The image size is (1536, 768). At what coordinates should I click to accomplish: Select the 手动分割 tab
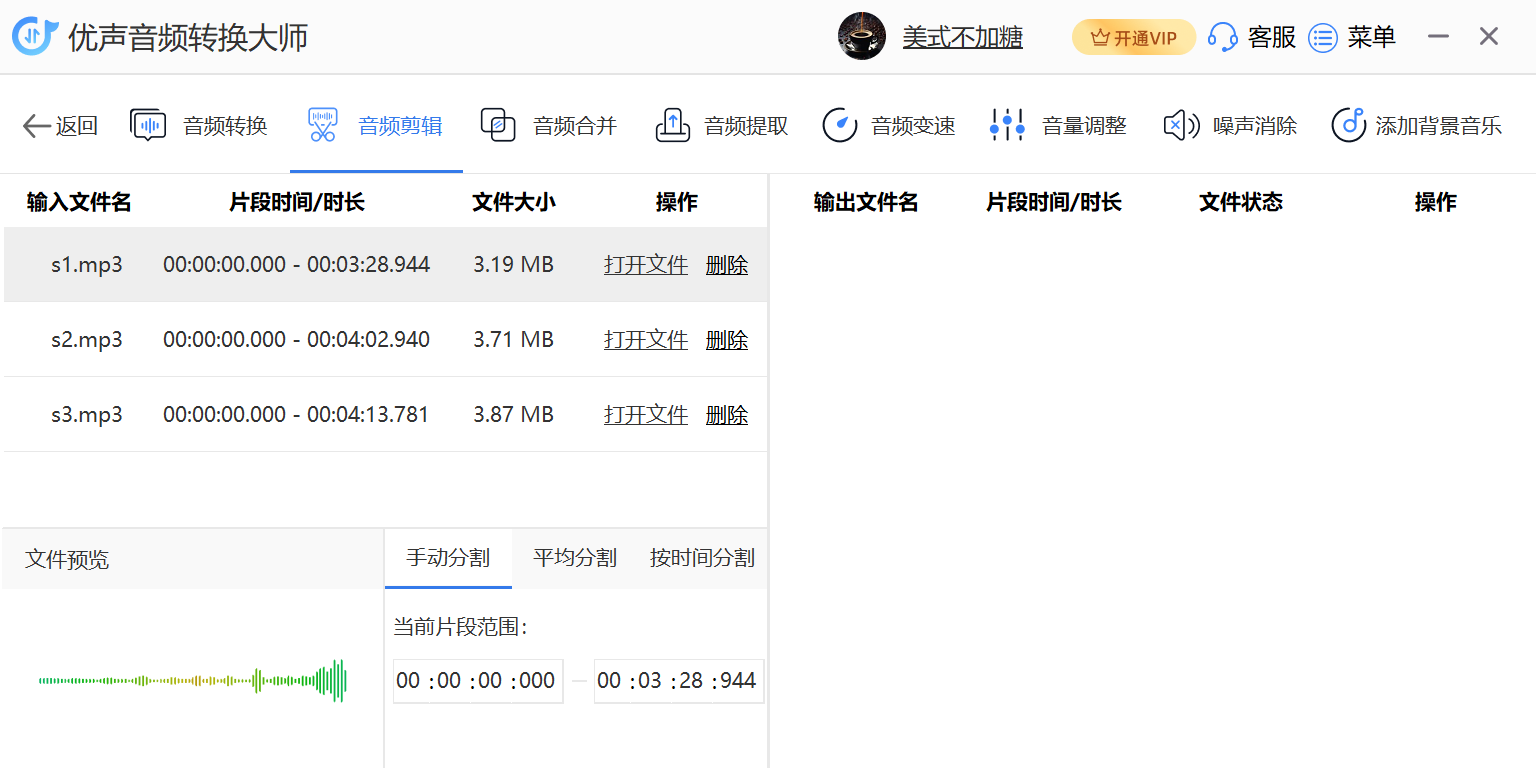pyautogui.click(x=448, y=558)
